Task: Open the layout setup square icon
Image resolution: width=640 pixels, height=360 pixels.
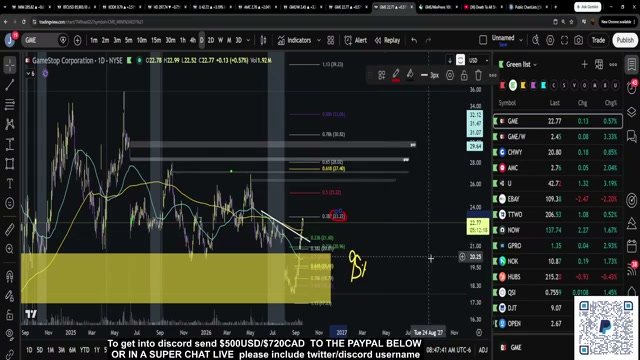Action: click(483, 40)
